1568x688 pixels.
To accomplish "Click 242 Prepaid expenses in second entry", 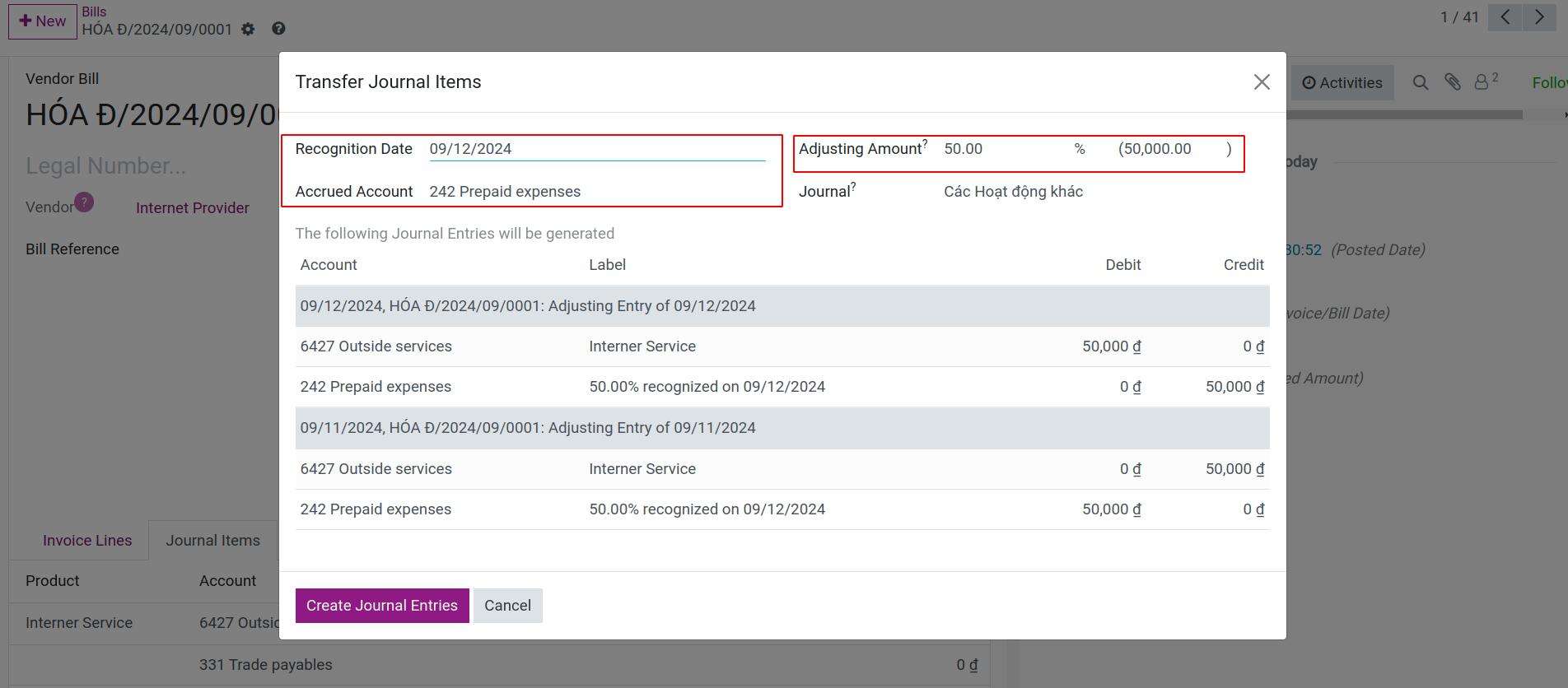I will (x=376, y=509).
